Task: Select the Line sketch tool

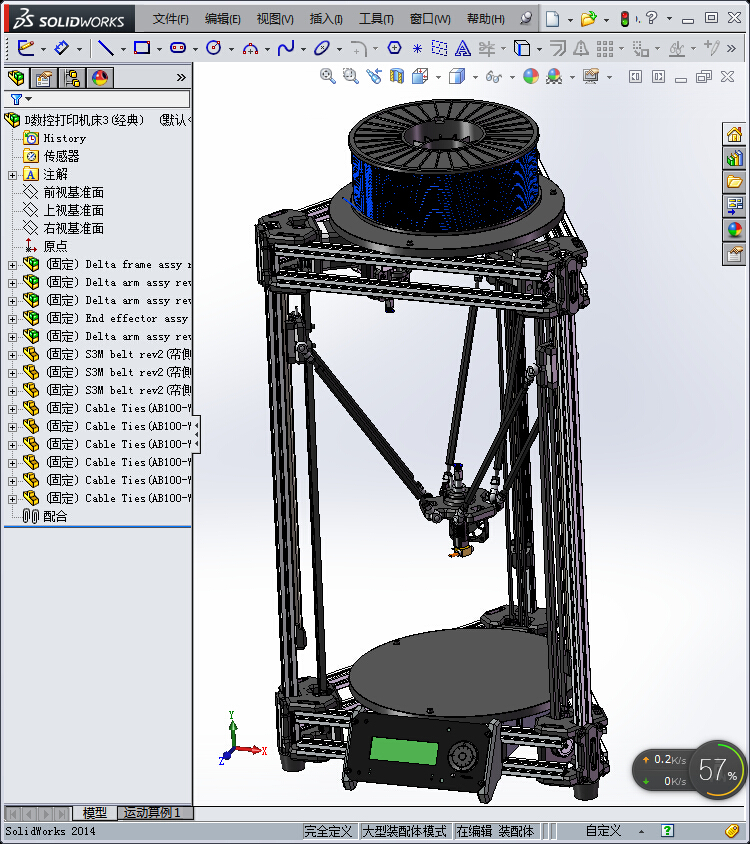Action: tap(106, 48)
